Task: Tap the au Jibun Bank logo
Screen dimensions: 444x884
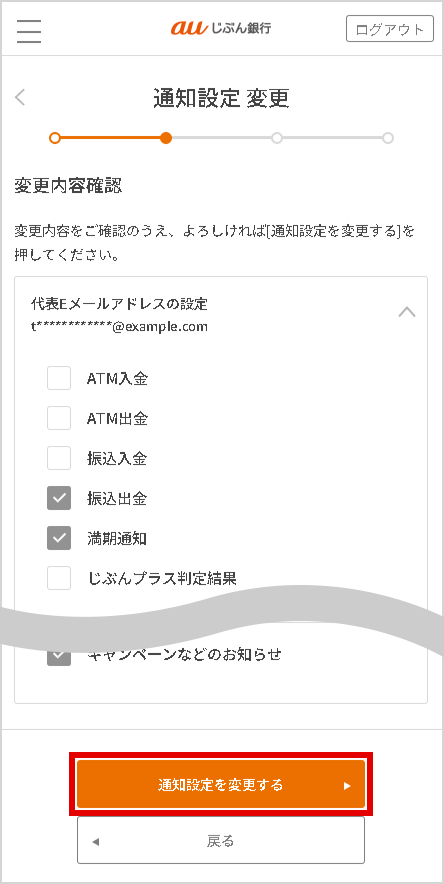Action: tap(221, 28)
